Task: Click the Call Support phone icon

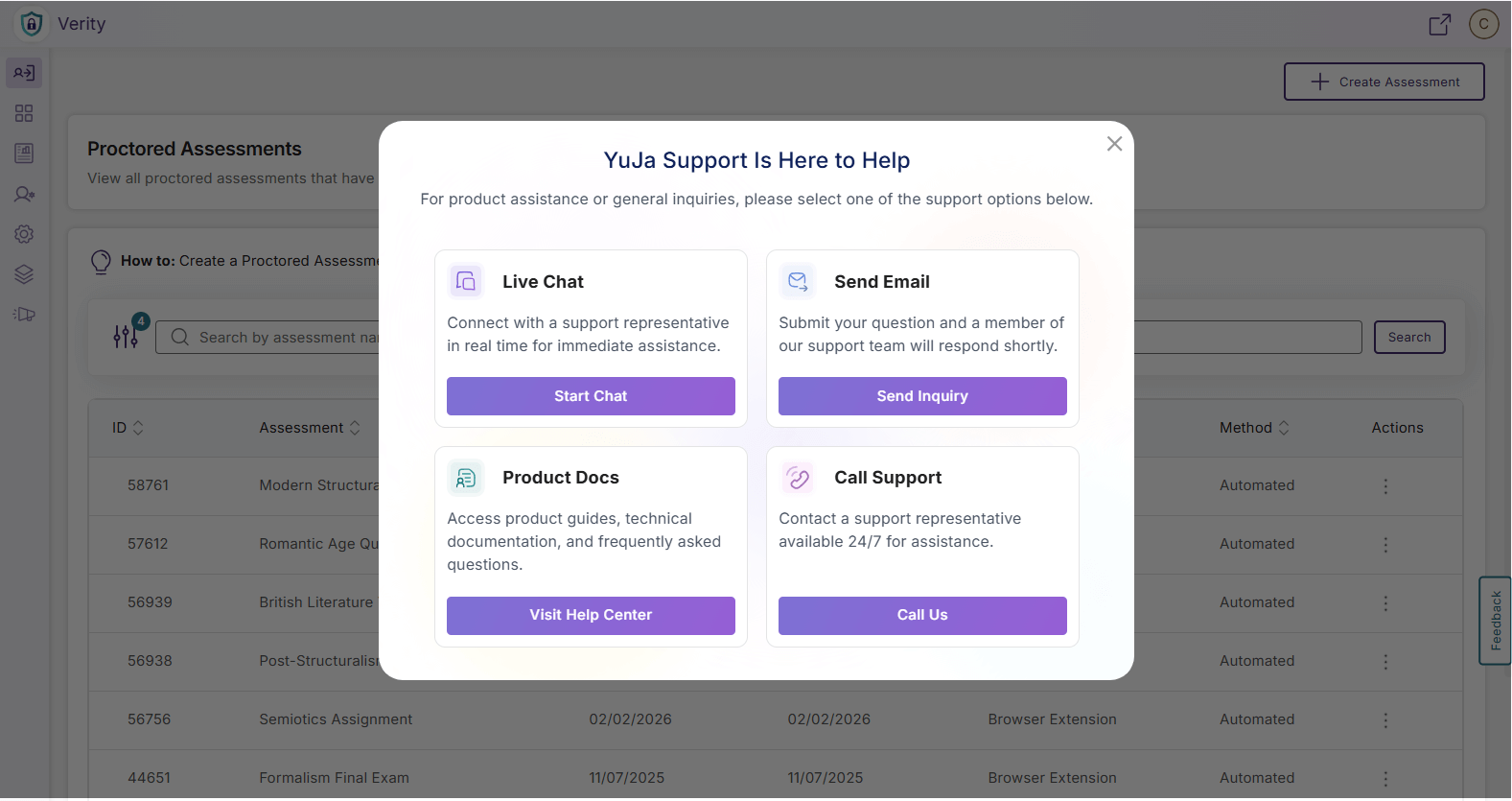Action: tap(798, 478)
